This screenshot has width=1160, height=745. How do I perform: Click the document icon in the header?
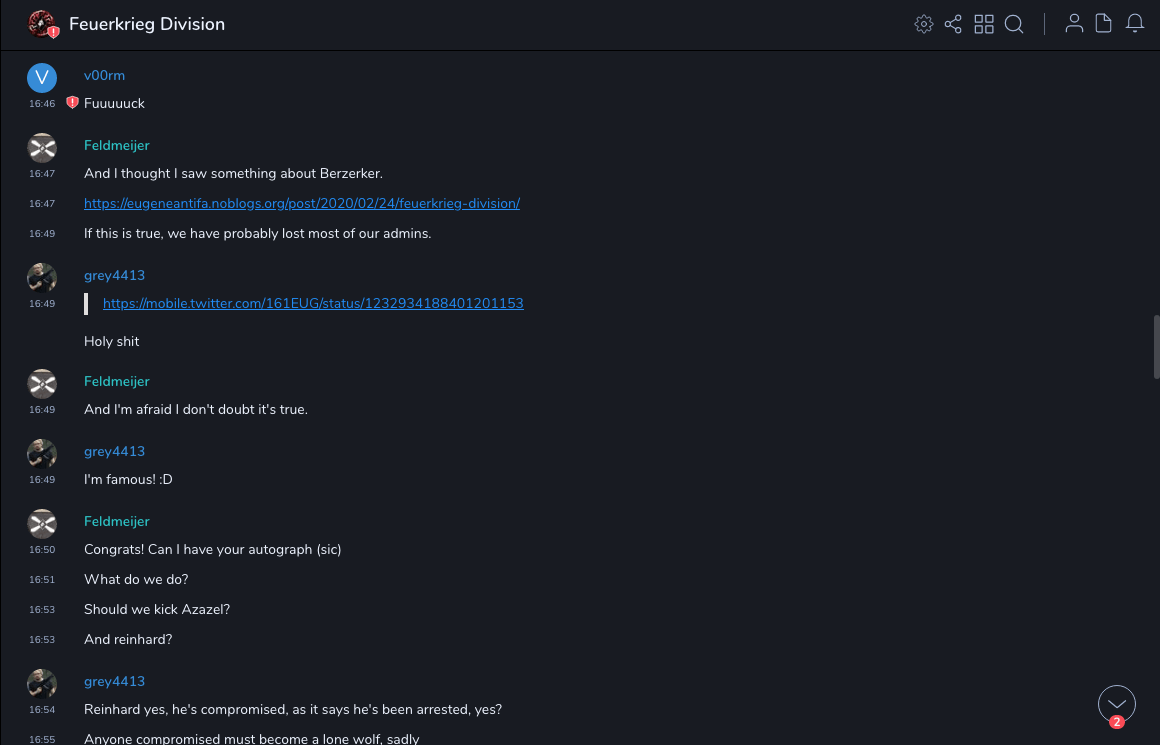click(x=1104, y=24)
